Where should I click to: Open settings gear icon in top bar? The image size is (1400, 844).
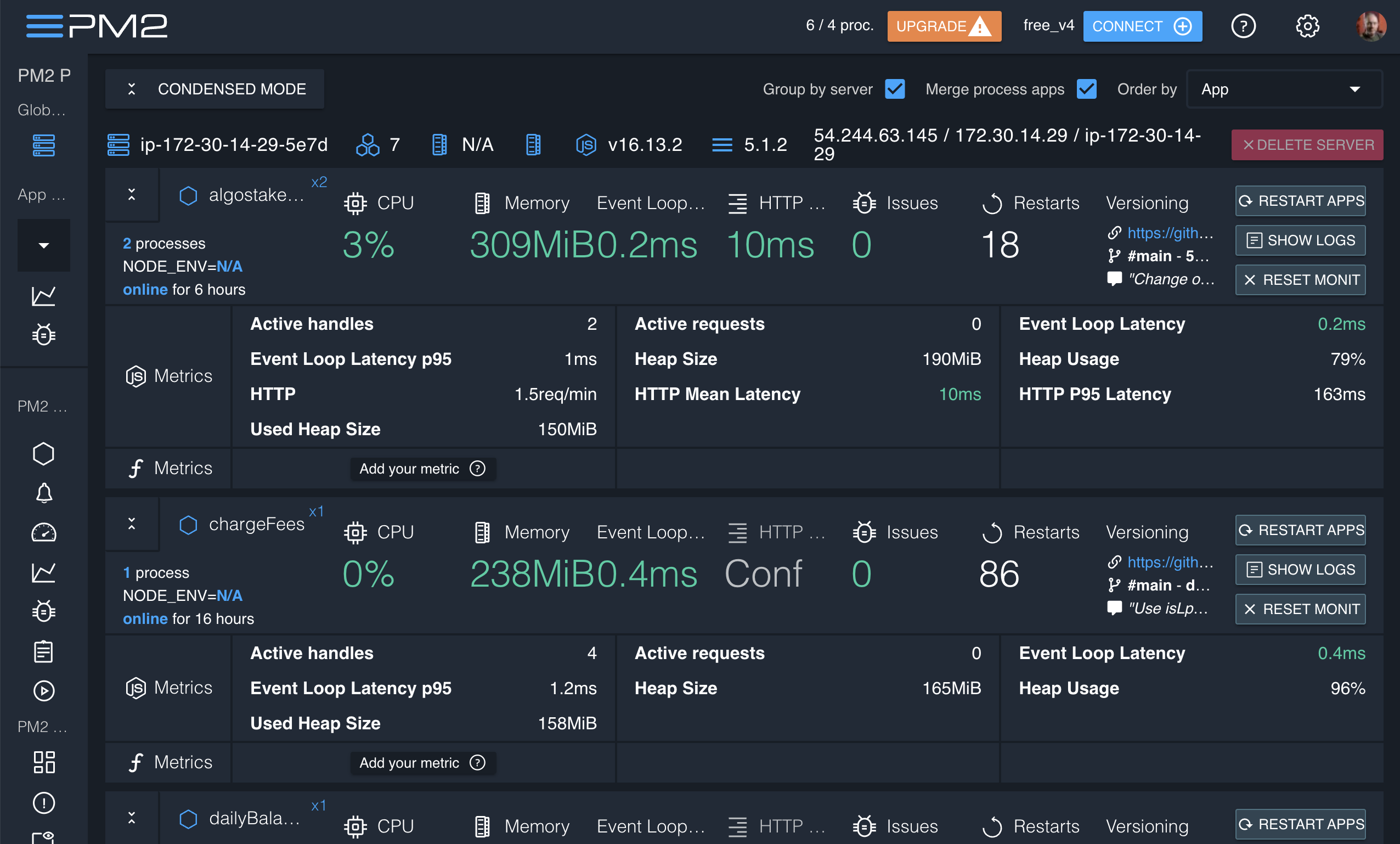click(x=1307, y=26)
